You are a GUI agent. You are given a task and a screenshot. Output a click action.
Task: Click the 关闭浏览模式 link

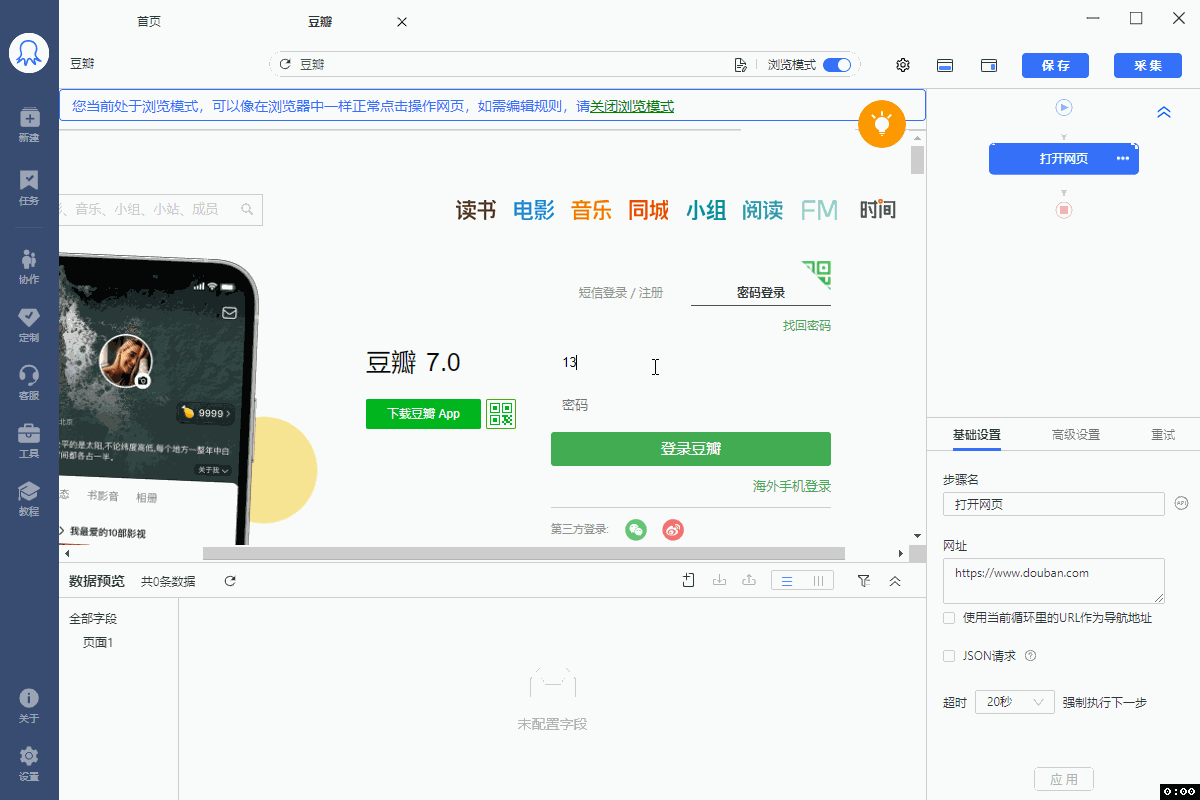click(x=632, y=106)
